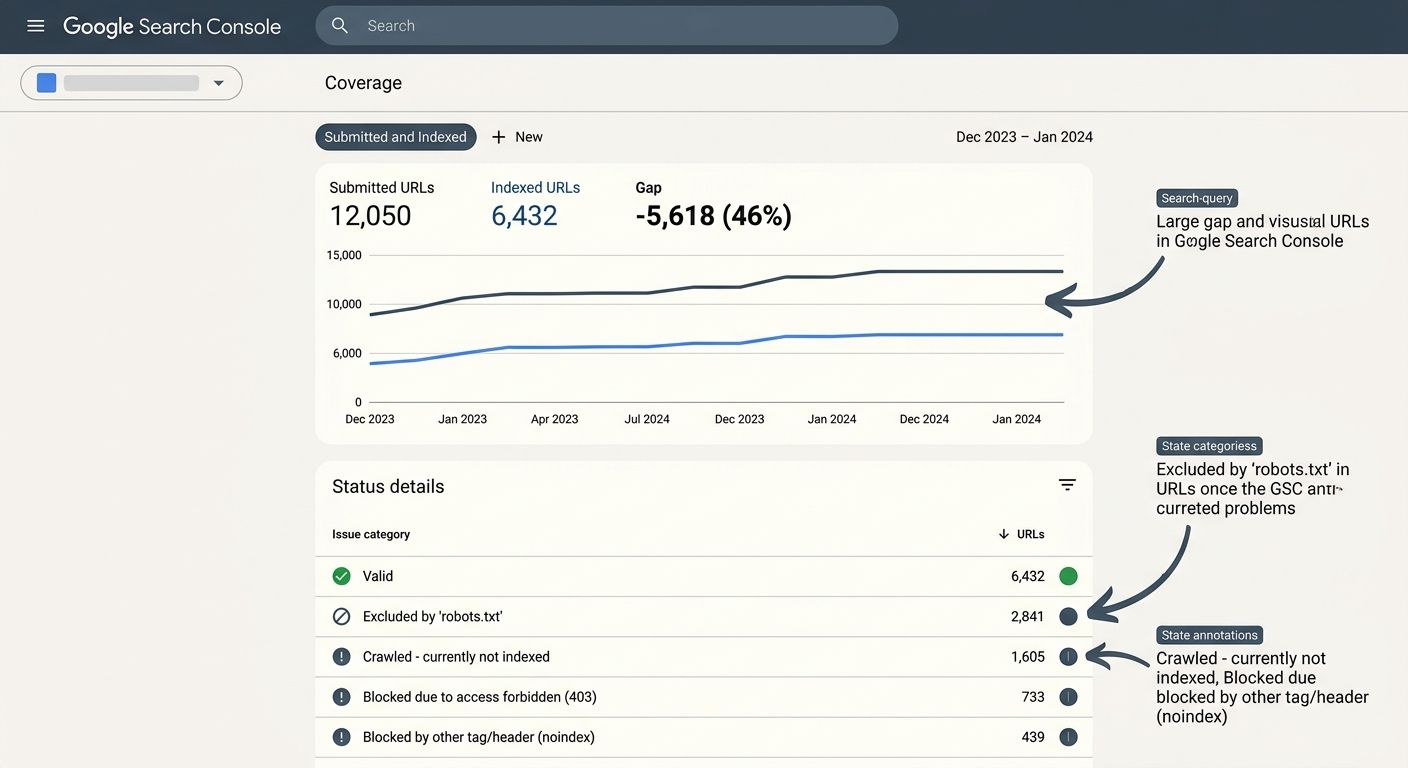Open the Dec 2023 – Jan 2024 date range

point(1024,137)
